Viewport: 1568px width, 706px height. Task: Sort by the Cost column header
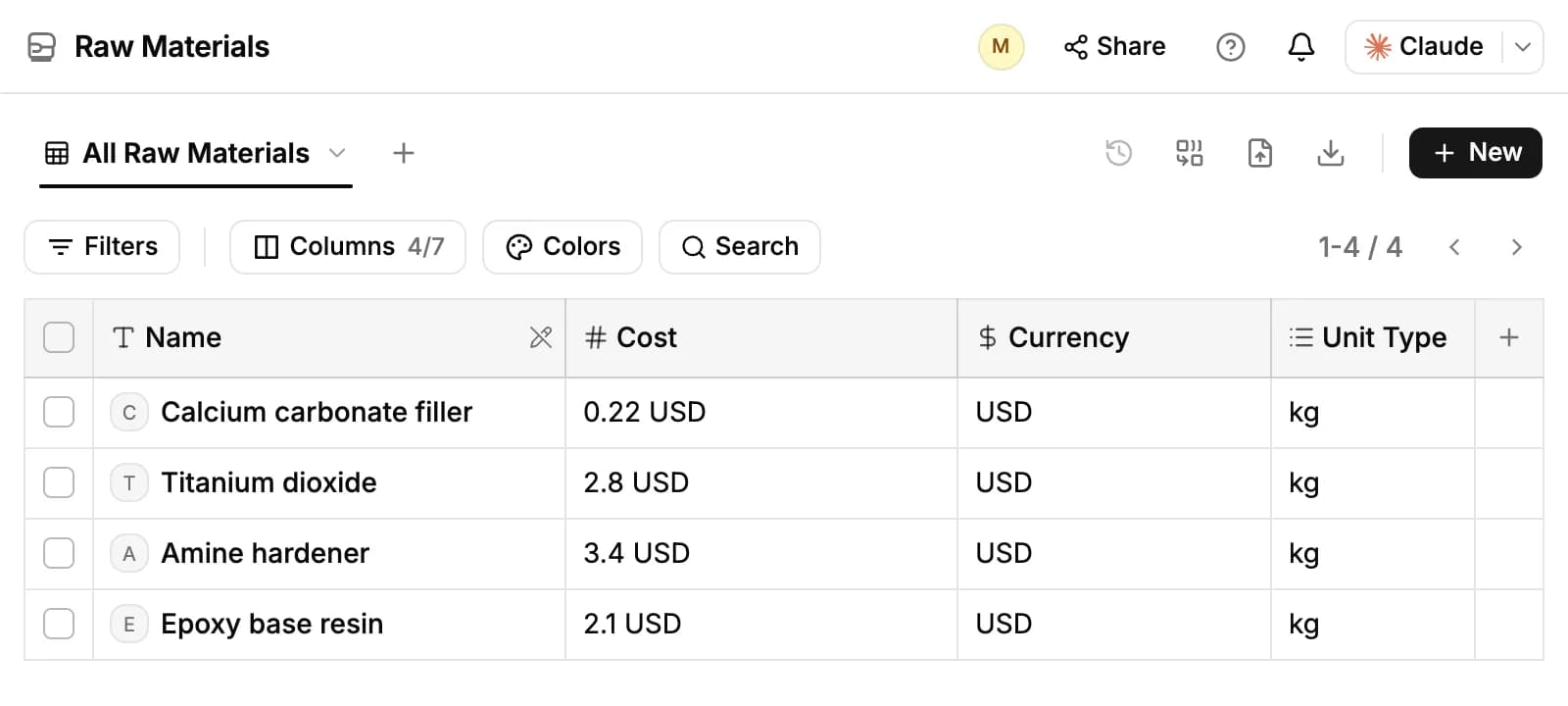760,337
